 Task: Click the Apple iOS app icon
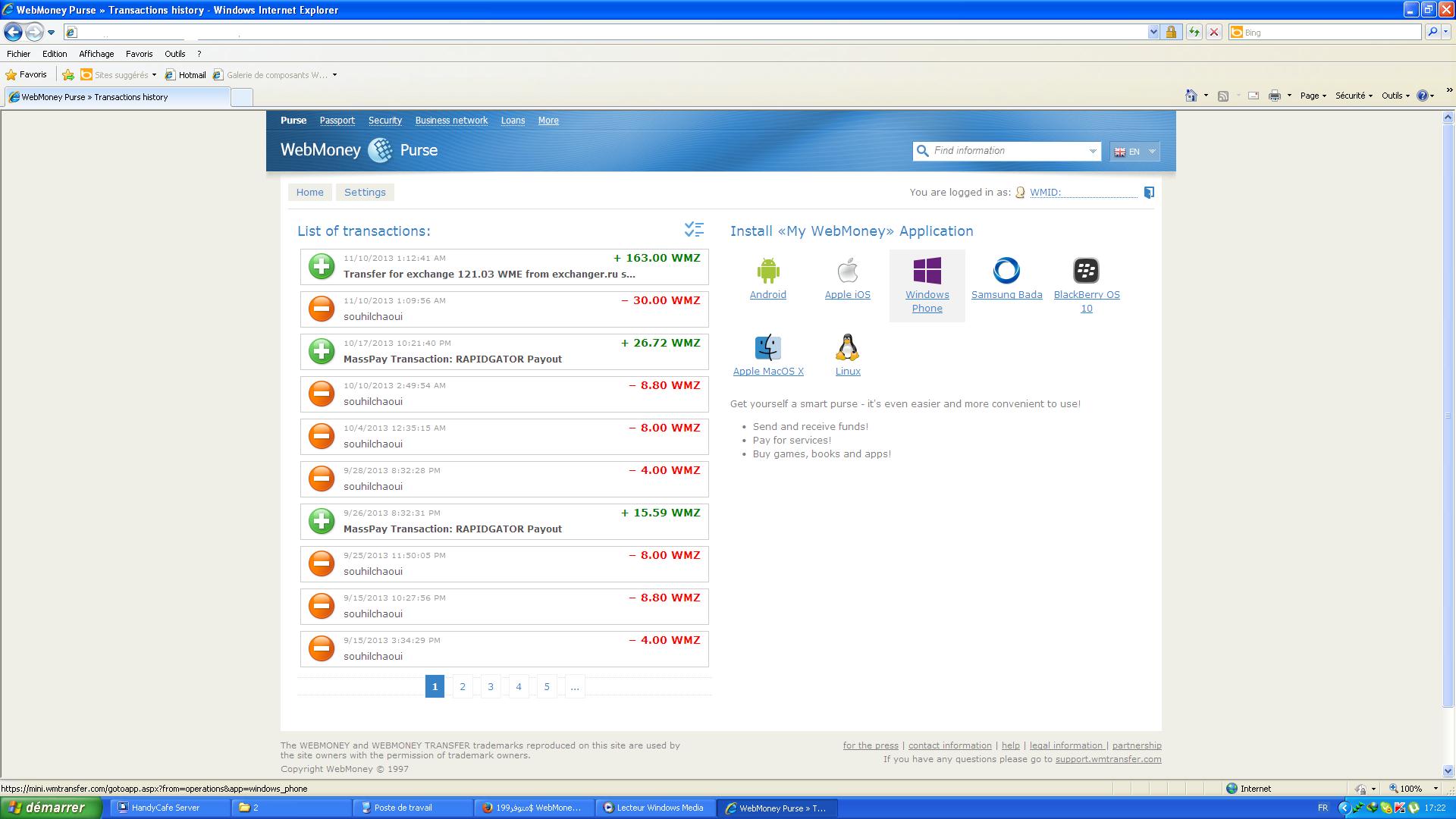[847, 271]
